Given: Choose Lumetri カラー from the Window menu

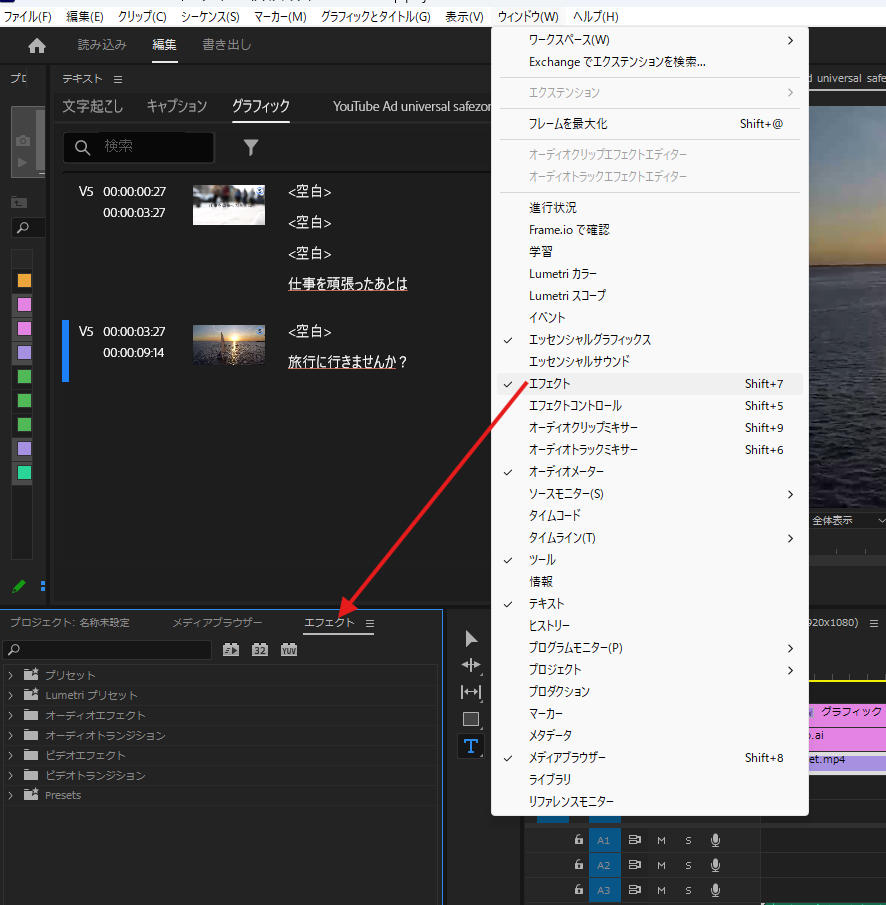Looking at the screenshot, I should 563,274.
